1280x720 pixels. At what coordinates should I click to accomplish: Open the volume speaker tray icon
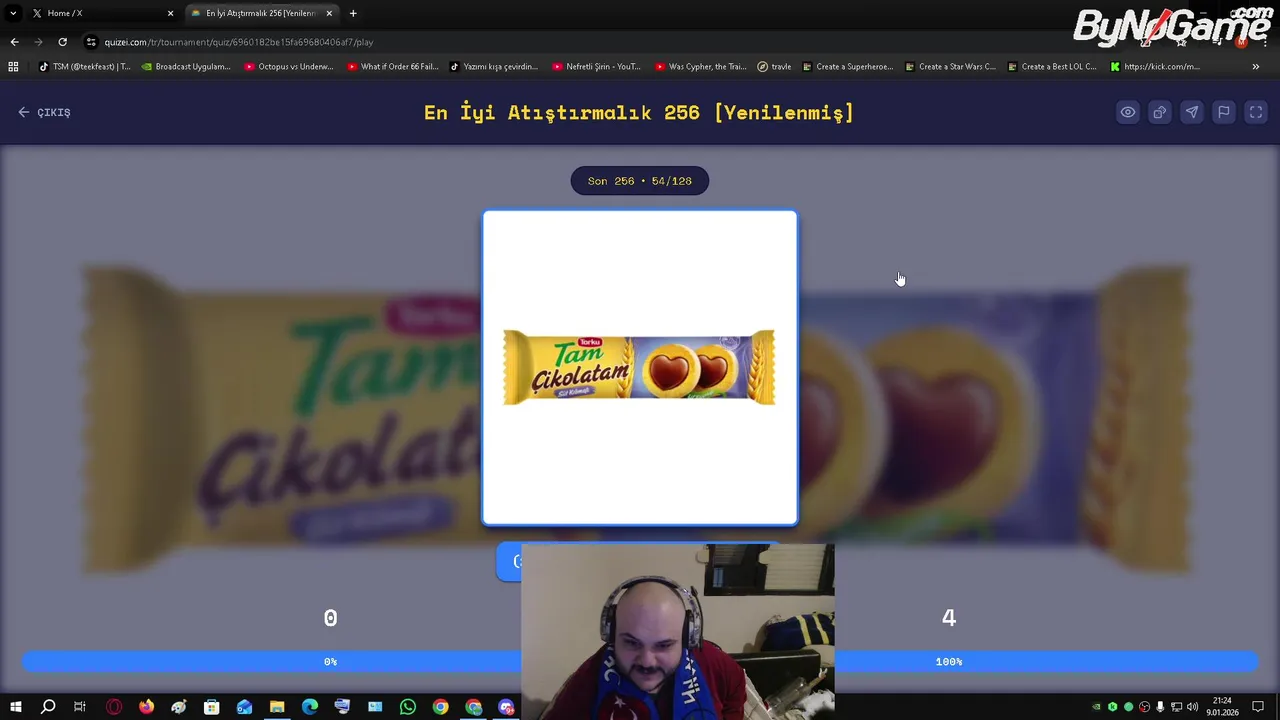1192,707
